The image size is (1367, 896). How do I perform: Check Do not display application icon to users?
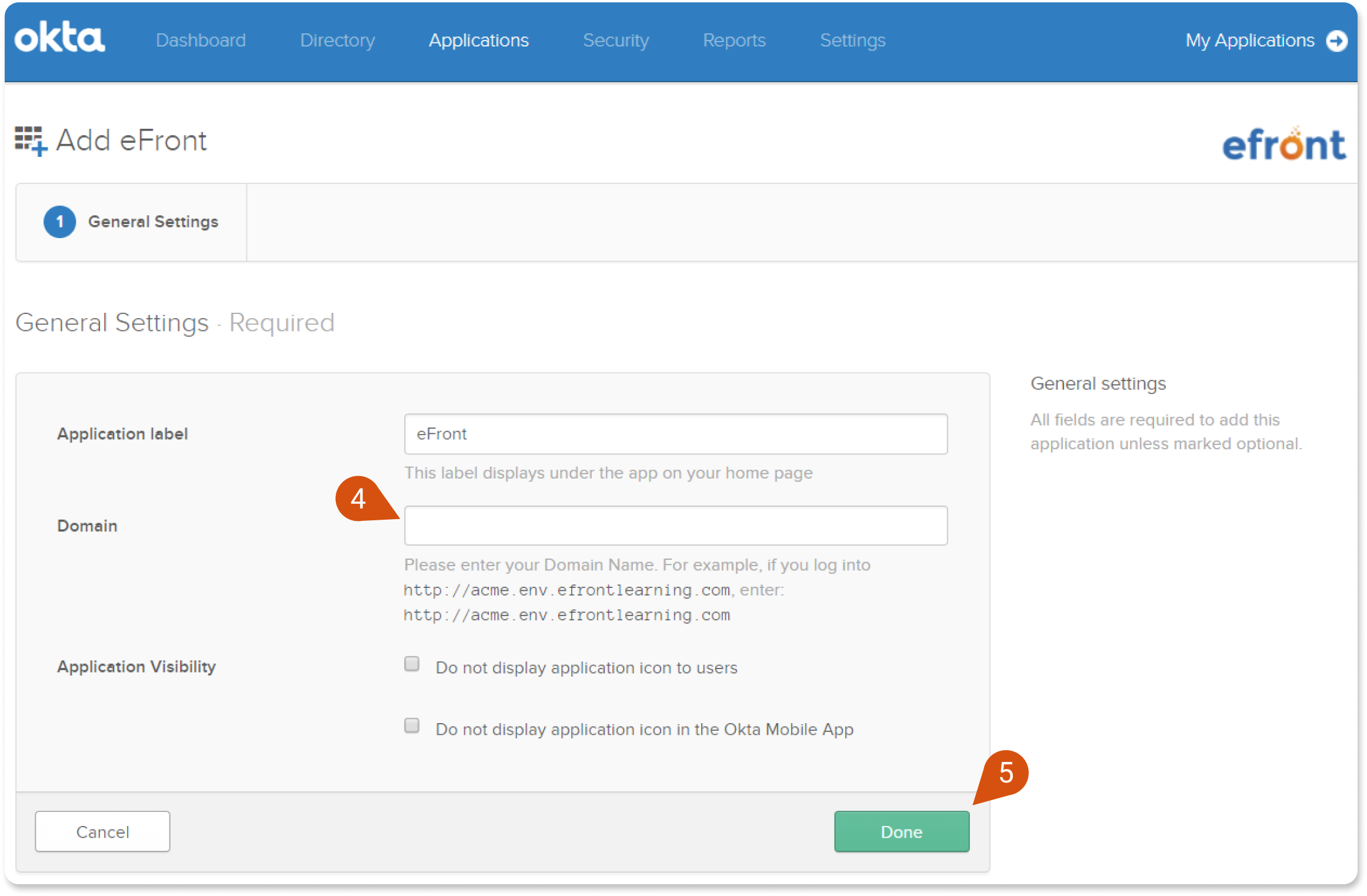[x=412, y=664]
